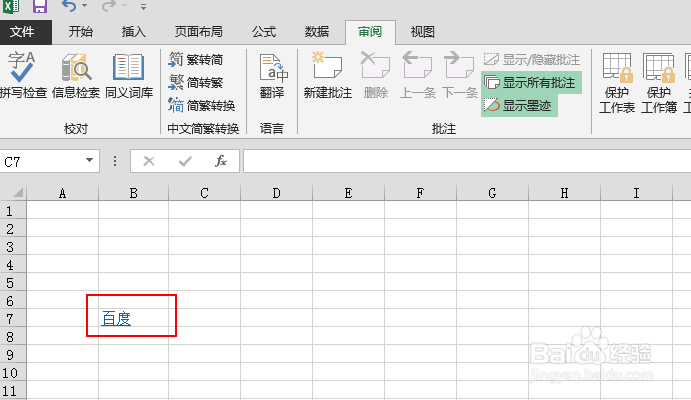Select row 3 header
Screen dimensions: 691x400
pyautogui.click(x=13, y=247)
